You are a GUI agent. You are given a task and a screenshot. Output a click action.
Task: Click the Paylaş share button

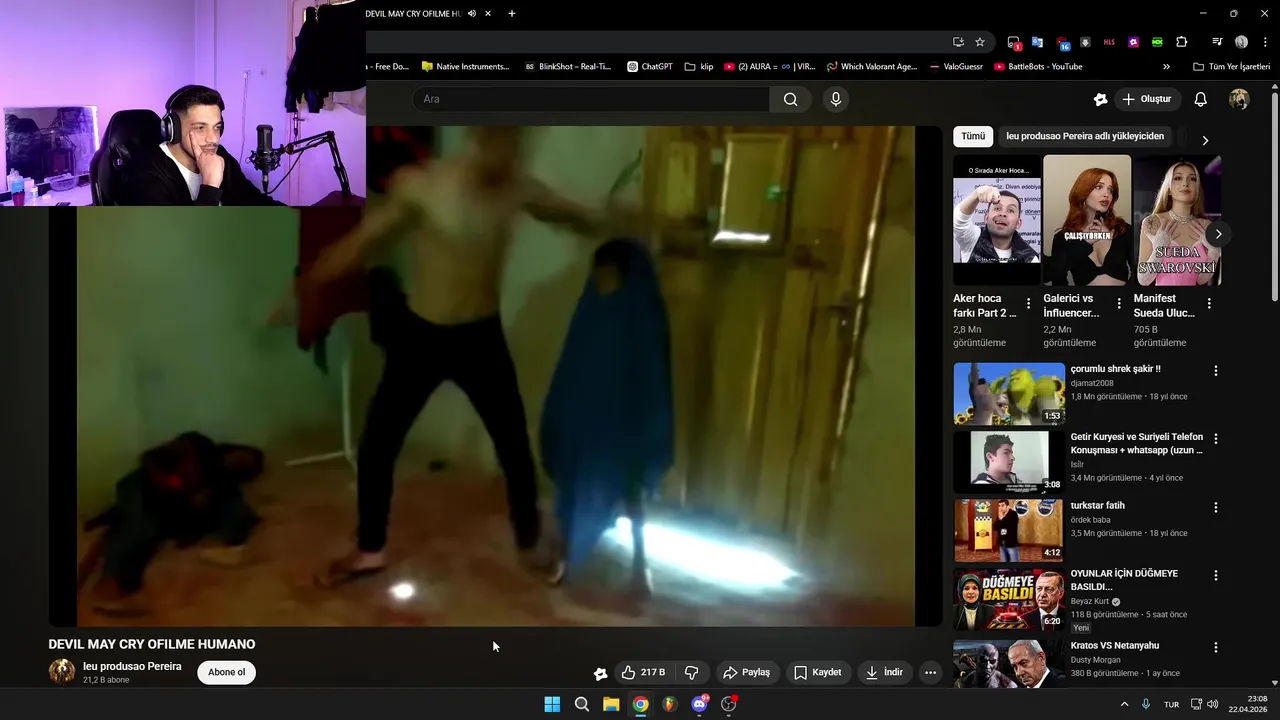[x=746, y=672]
